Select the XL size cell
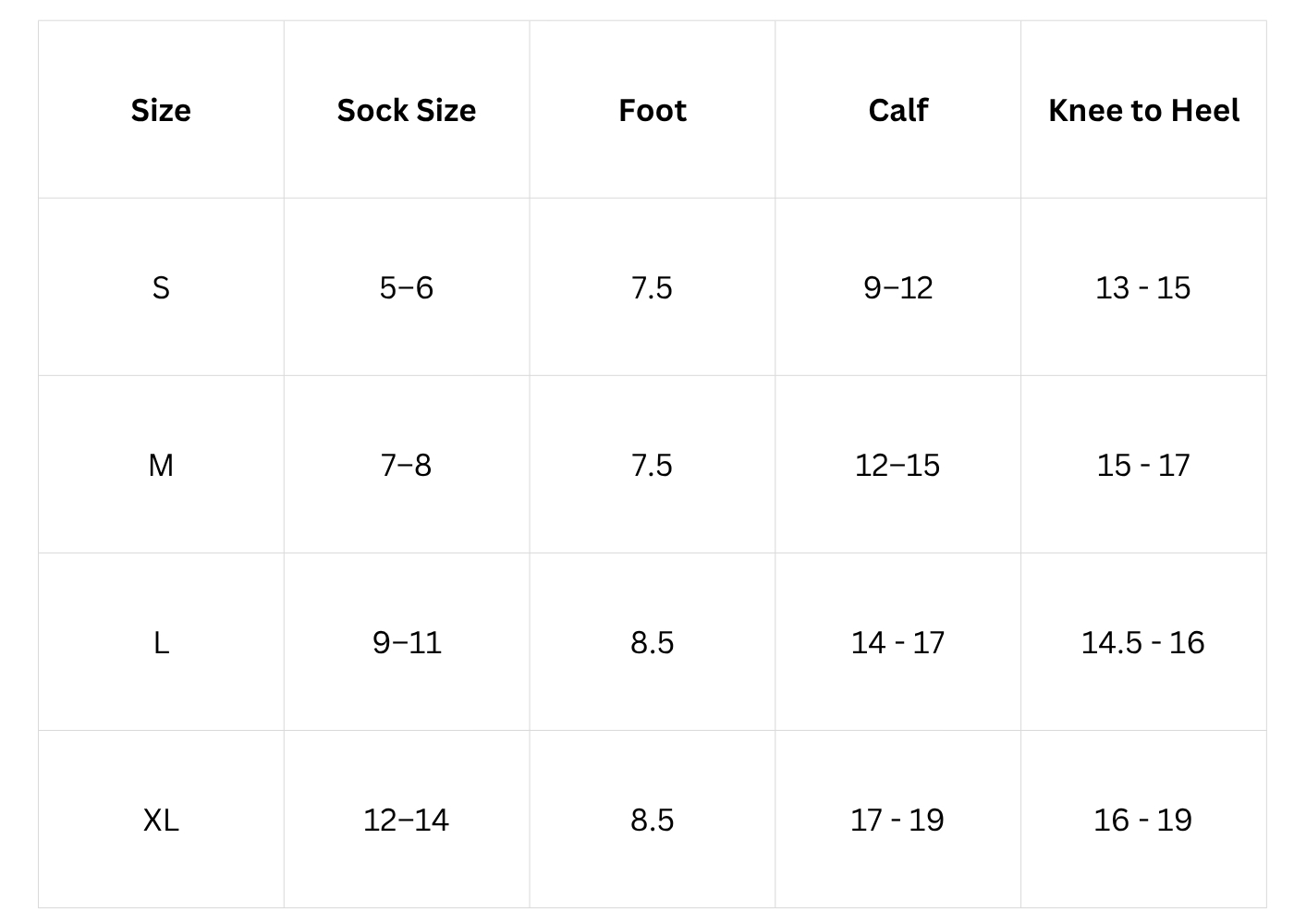The width and height of the screenshot is (1294, 924). (x=161, y=820)
